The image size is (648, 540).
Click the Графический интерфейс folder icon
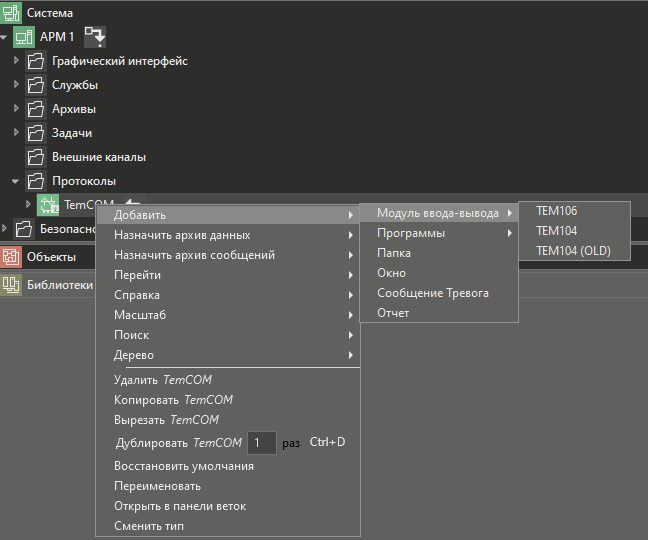36,61
